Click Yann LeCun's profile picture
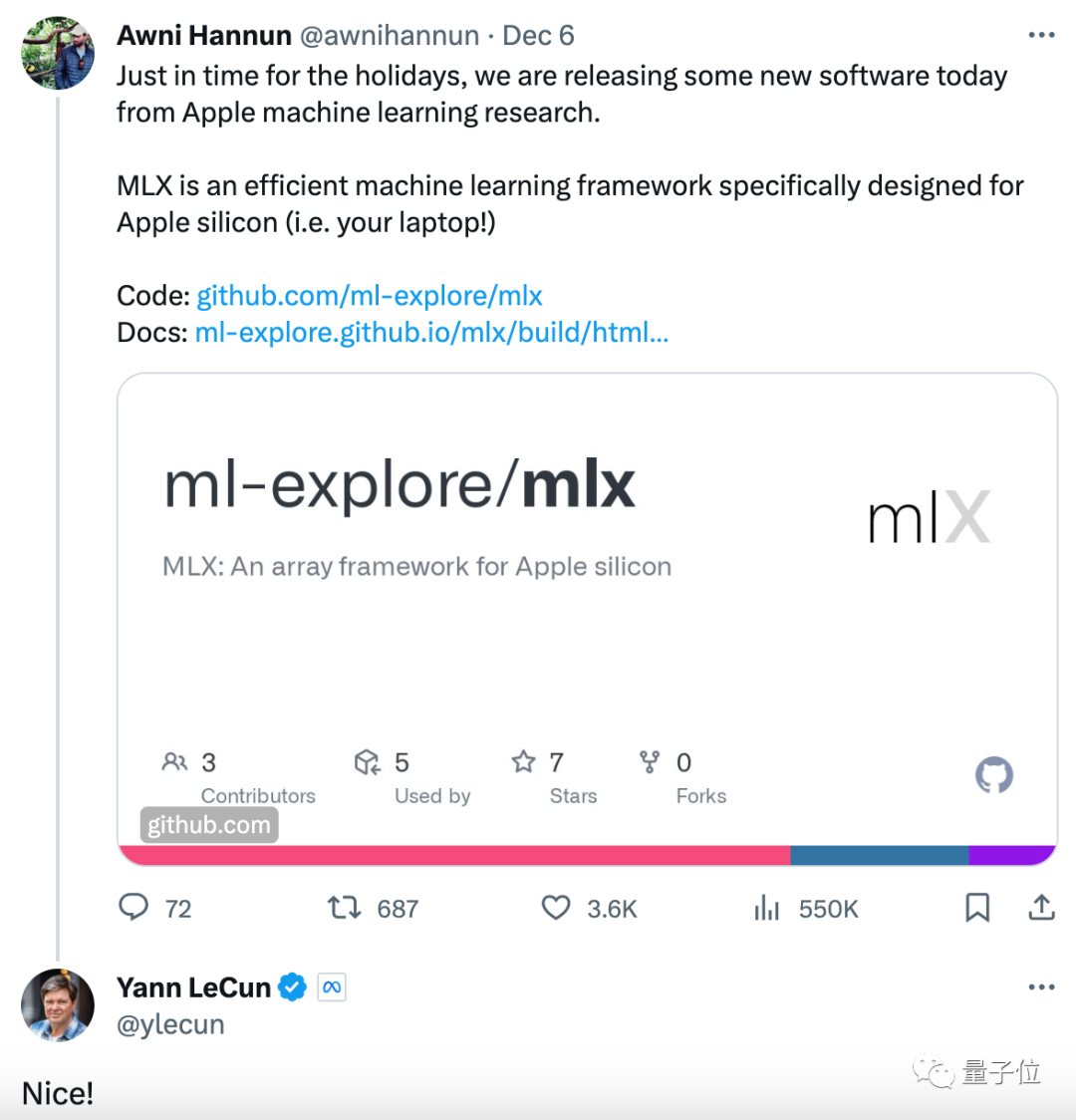 58,1004
